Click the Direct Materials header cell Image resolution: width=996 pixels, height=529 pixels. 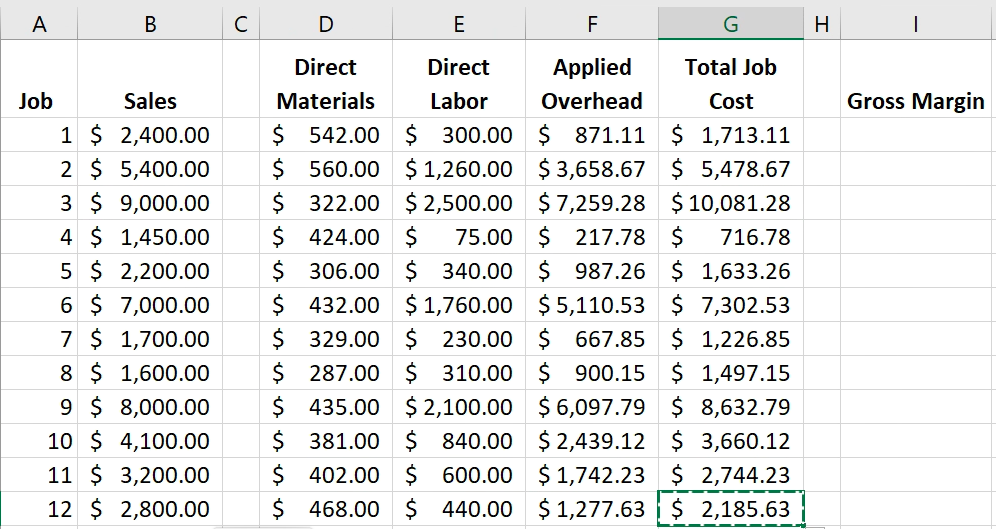(326, 79)
